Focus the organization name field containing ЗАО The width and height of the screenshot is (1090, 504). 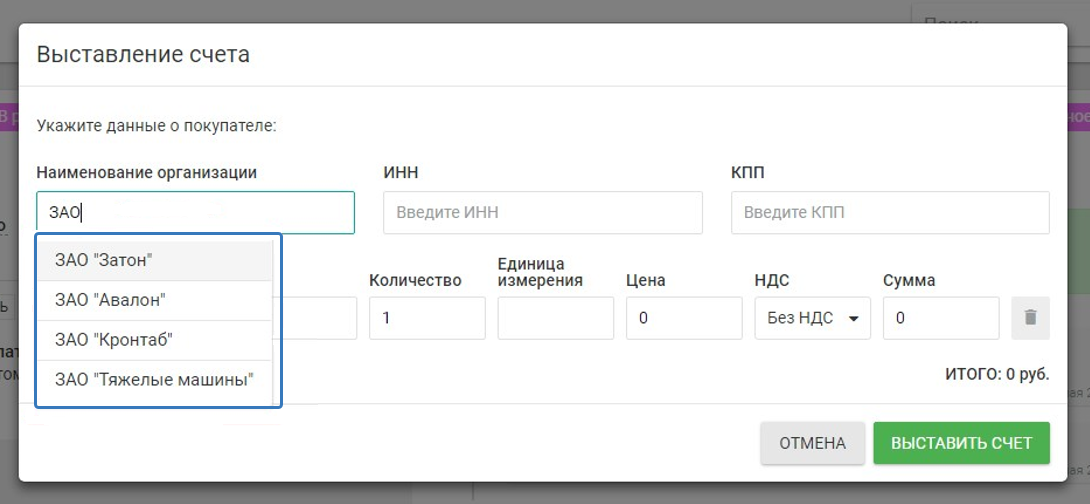(x=195, y=213)
